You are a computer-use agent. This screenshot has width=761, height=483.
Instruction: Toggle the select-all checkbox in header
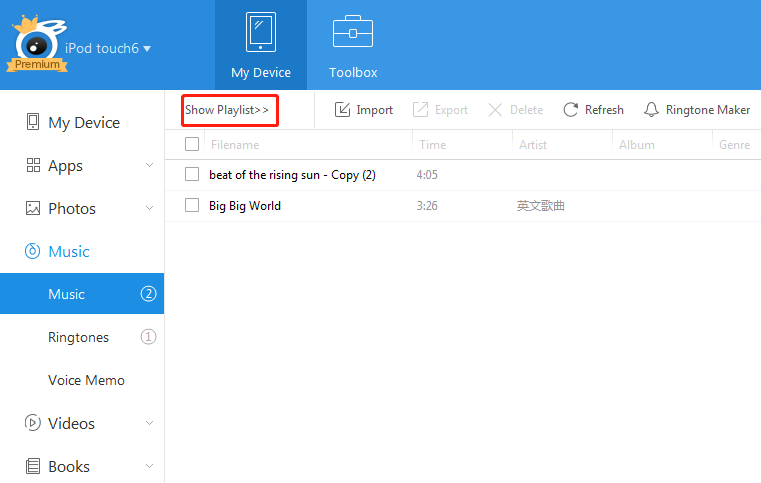point(192,145)
